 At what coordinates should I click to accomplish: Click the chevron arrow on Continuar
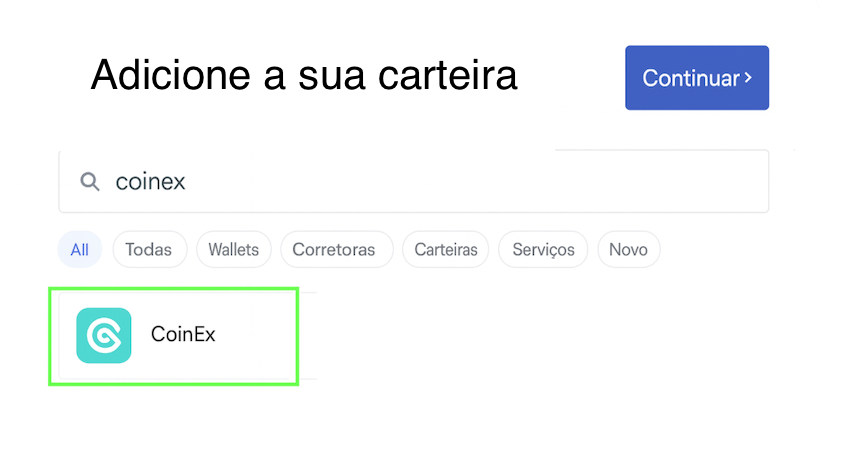[748, 78]
